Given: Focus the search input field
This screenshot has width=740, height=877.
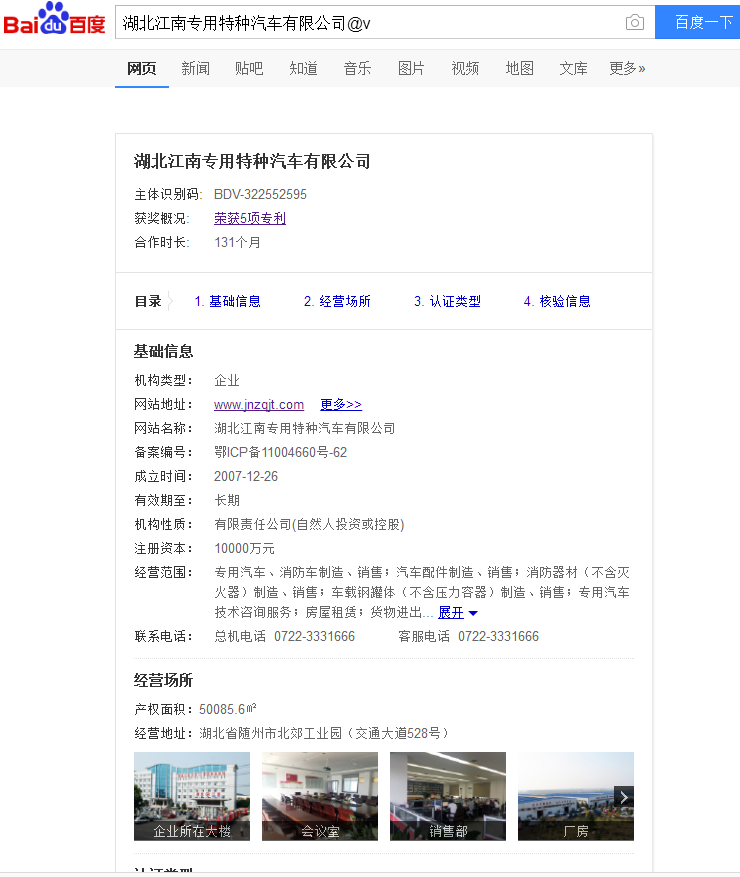Looking at the screenshot, I should [x=370, y=22].
